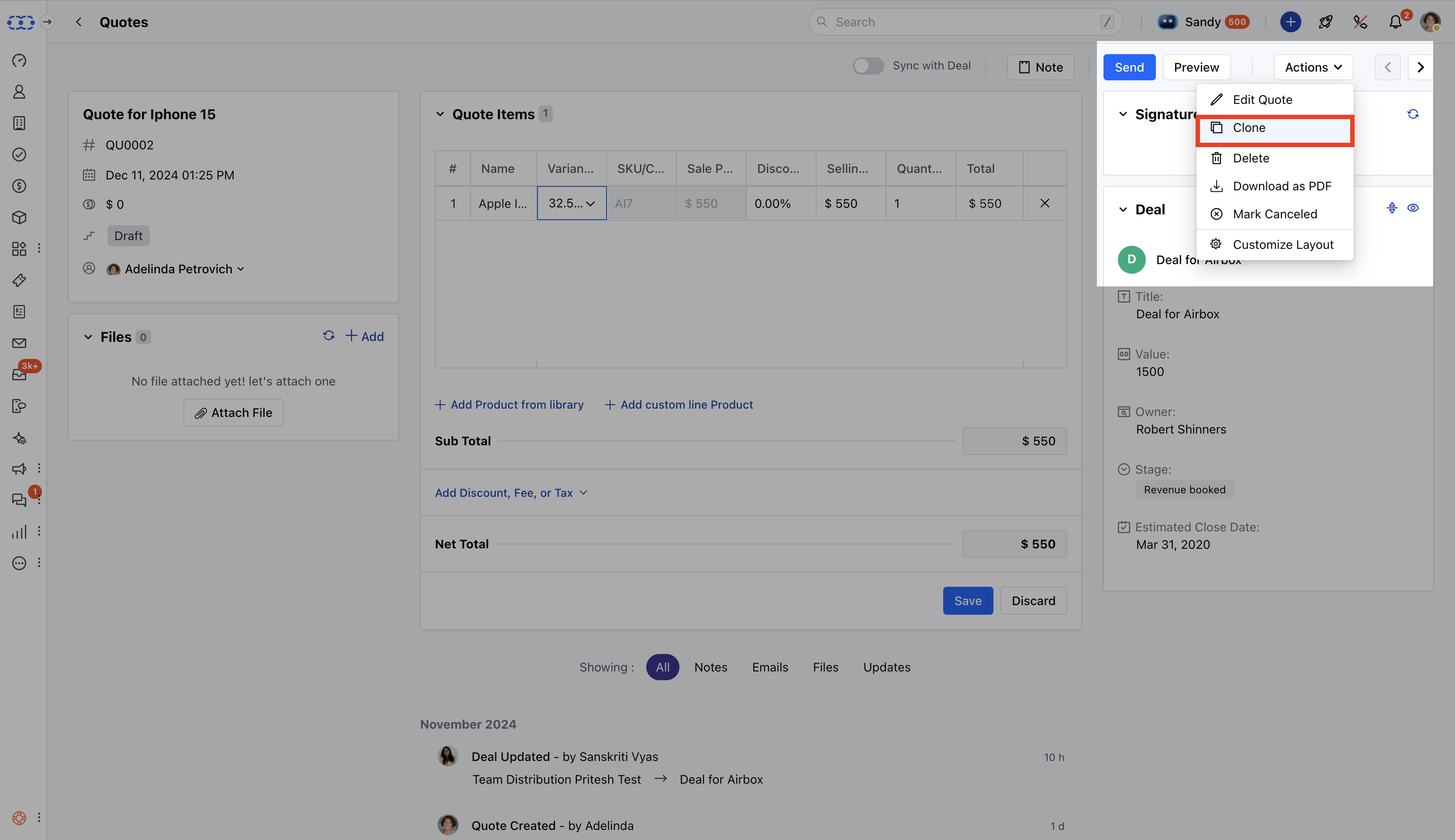Open Tasks checkmark icon in sidebar

[x=19, y=155]
